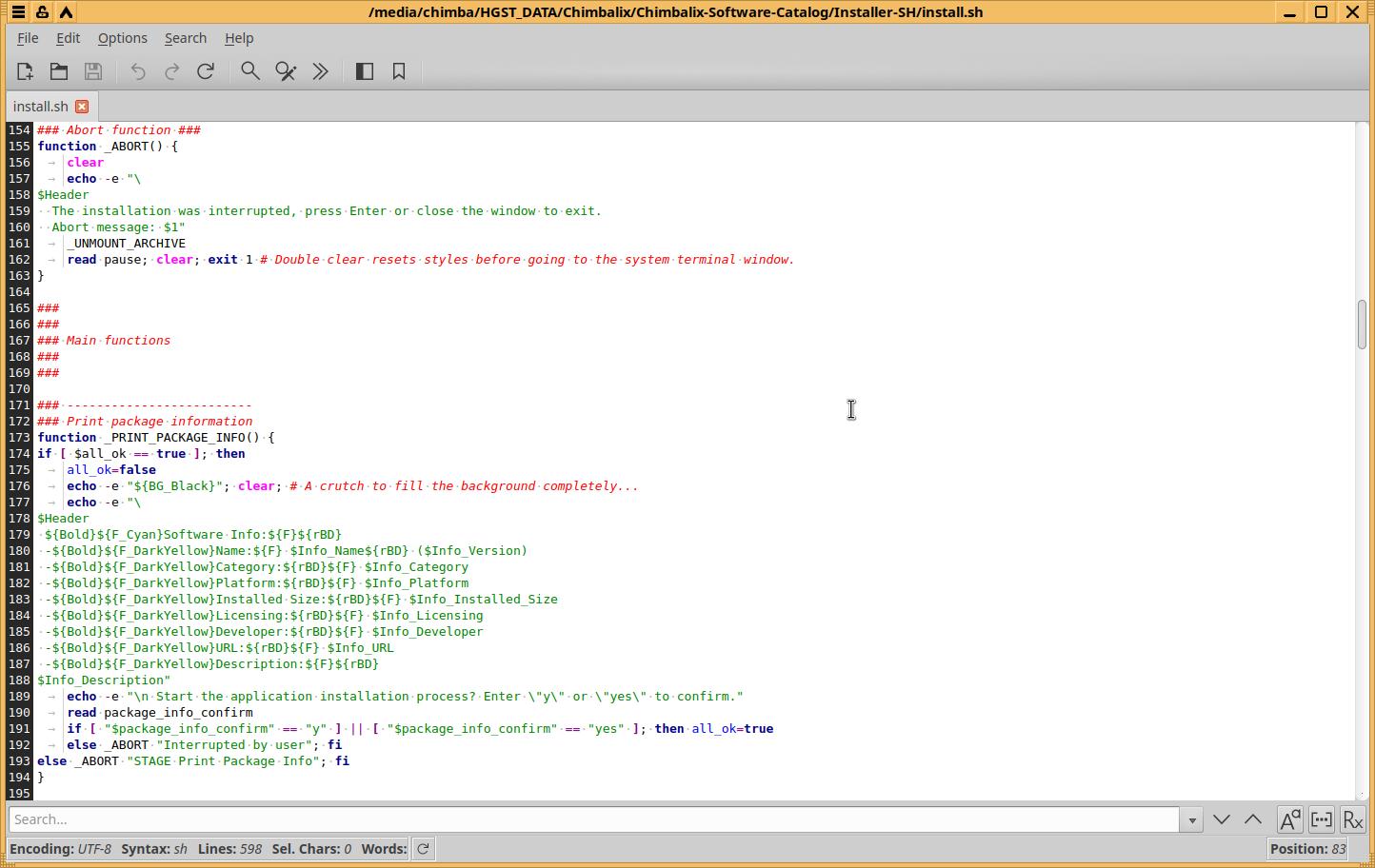Screen dimensions: 1375x868
Task: Click the "read package_info_confirm" line
Action: coord(160,713)
